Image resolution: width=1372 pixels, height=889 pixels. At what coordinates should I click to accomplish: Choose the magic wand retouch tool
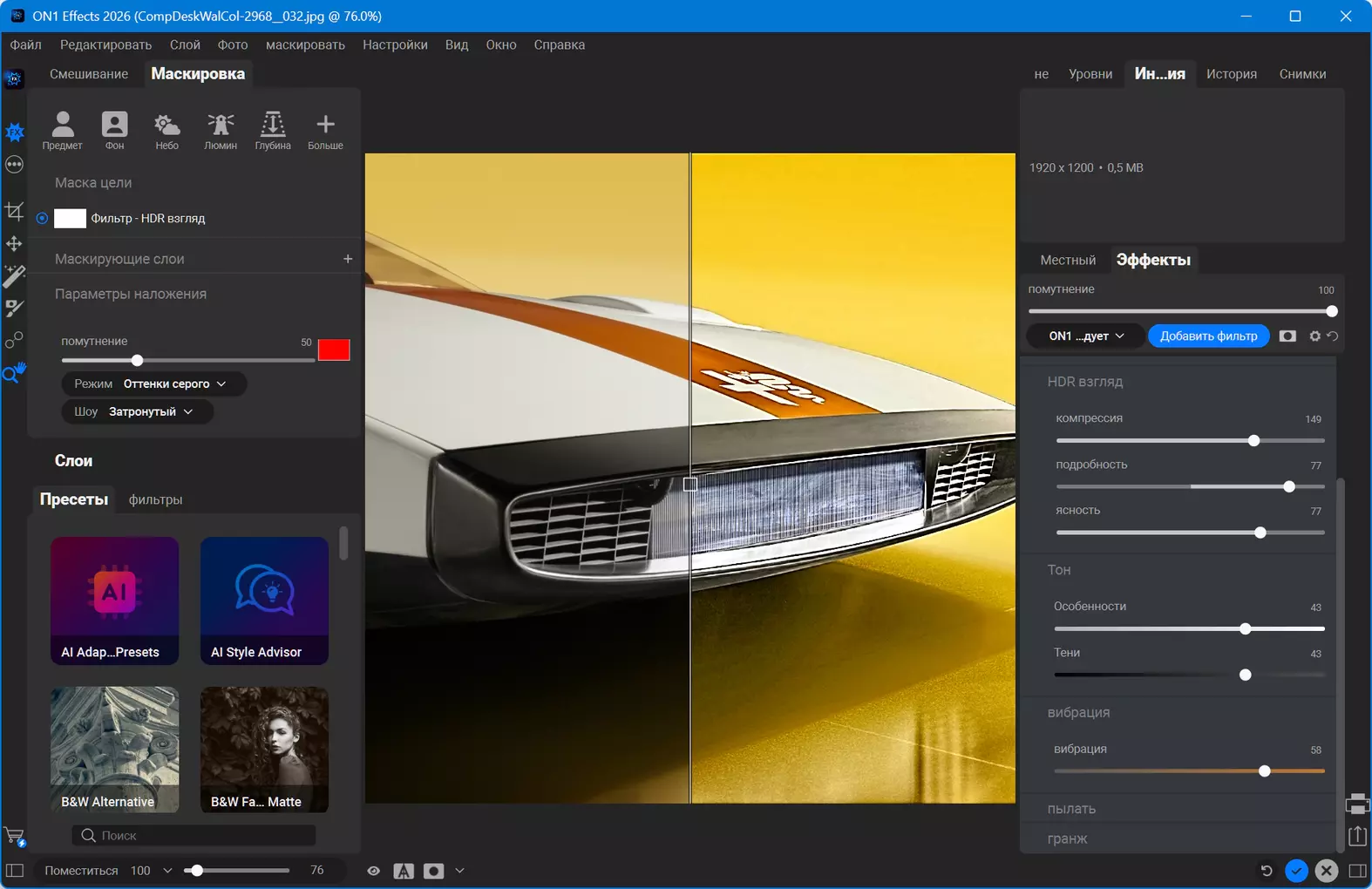(x=14, y=276)
